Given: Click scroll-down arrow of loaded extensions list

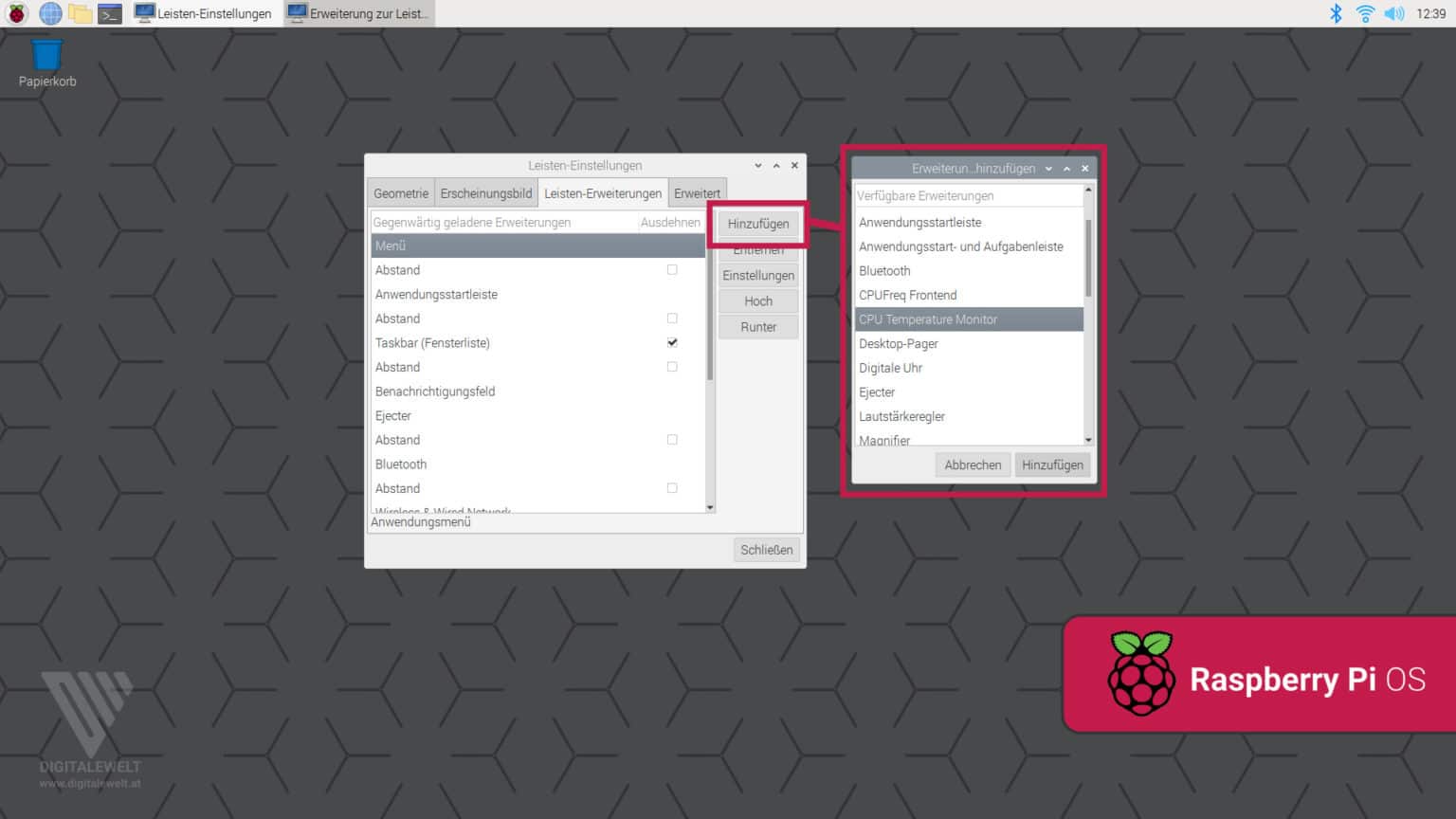Looking at the screenshot, I should 710,508.
